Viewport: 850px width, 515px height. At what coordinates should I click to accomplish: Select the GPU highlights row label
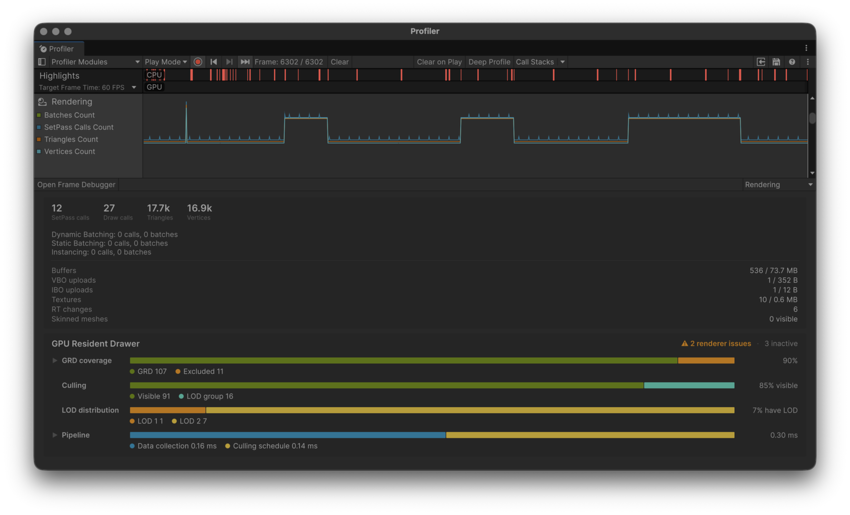point(154,87)
